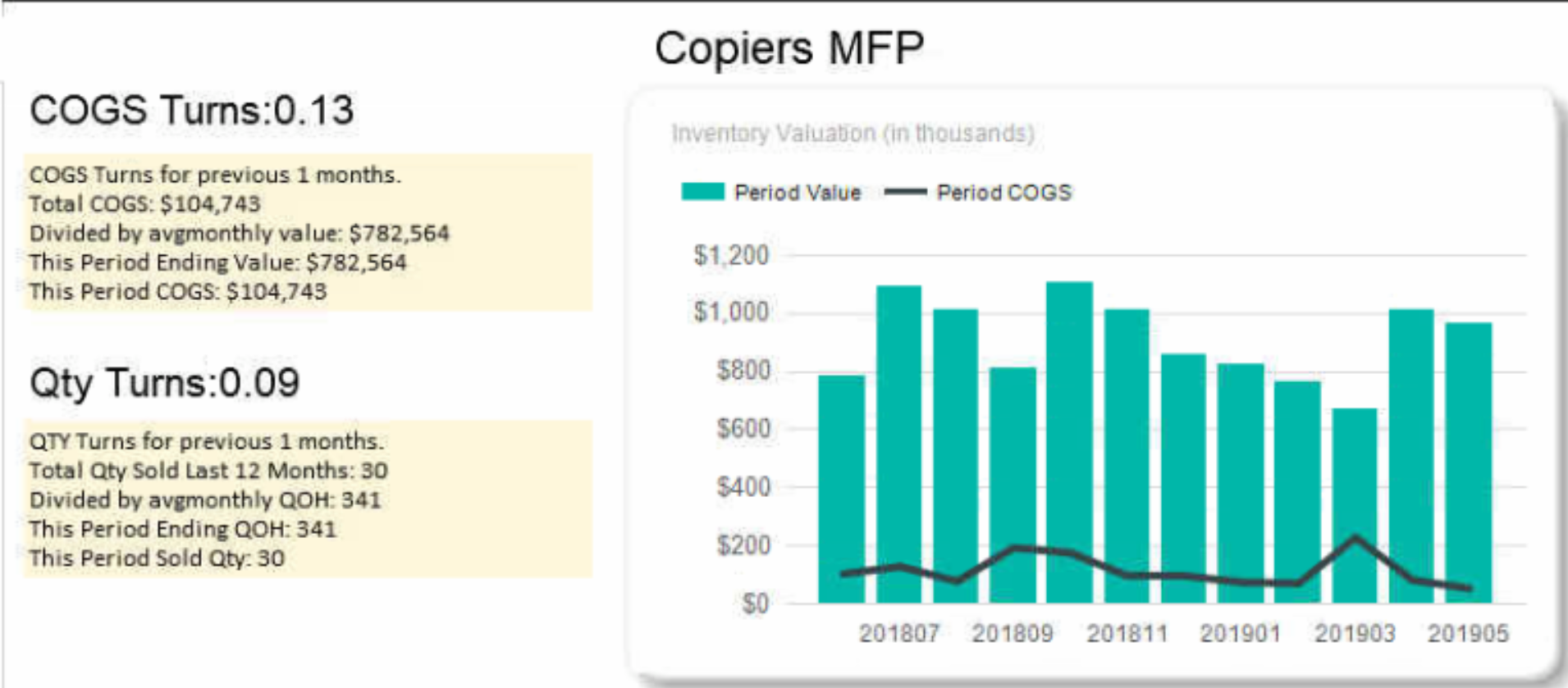This screenshot has width=1568, height=688.
Task: Click the teal Period Value legend swatch
Action: 702,192
